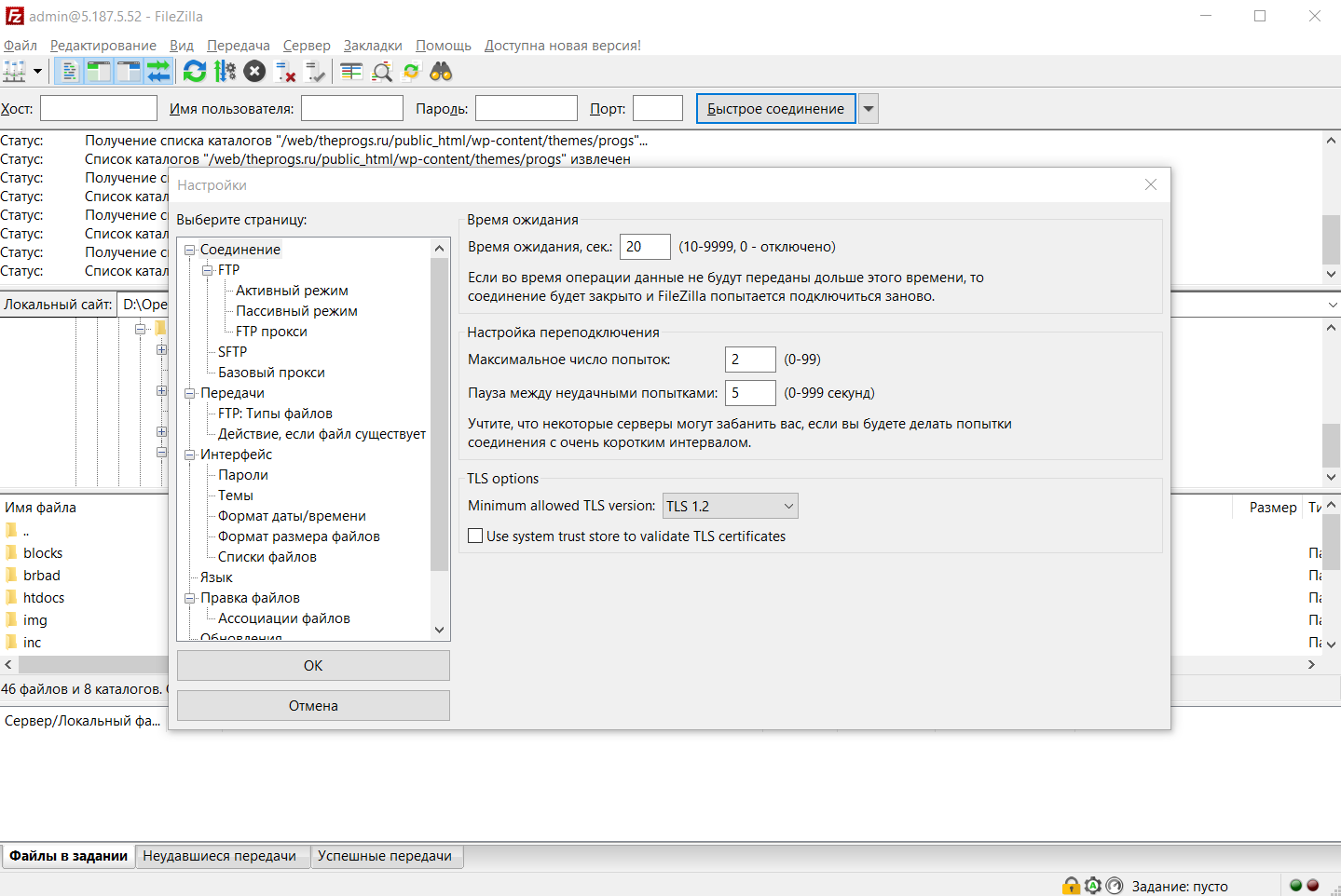Click the OK button in settings

coord(313,666)
